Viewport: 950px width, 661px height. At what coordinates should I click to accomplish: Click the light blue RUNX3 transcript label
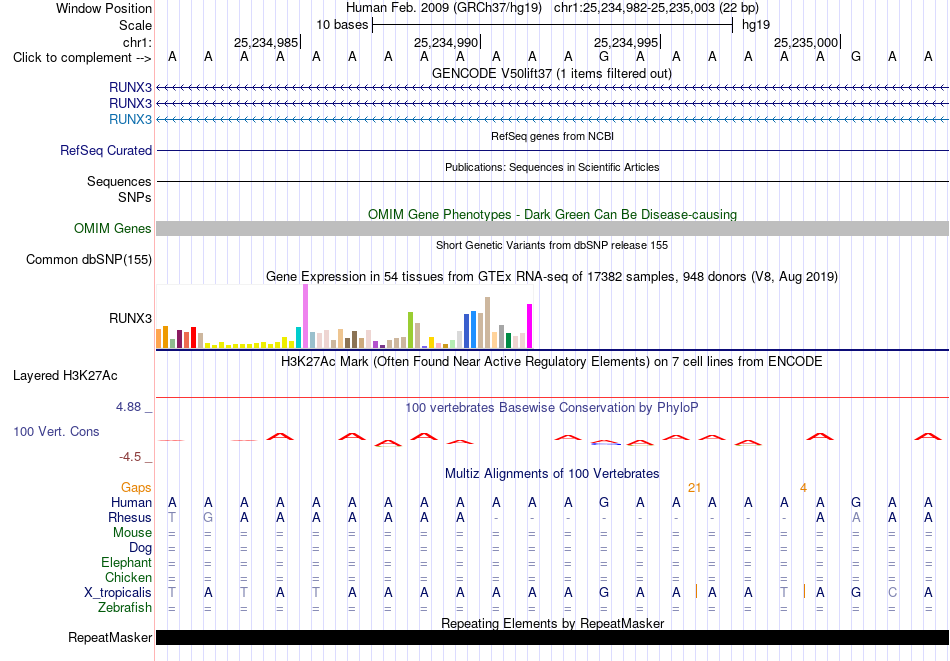click(130, 119)
